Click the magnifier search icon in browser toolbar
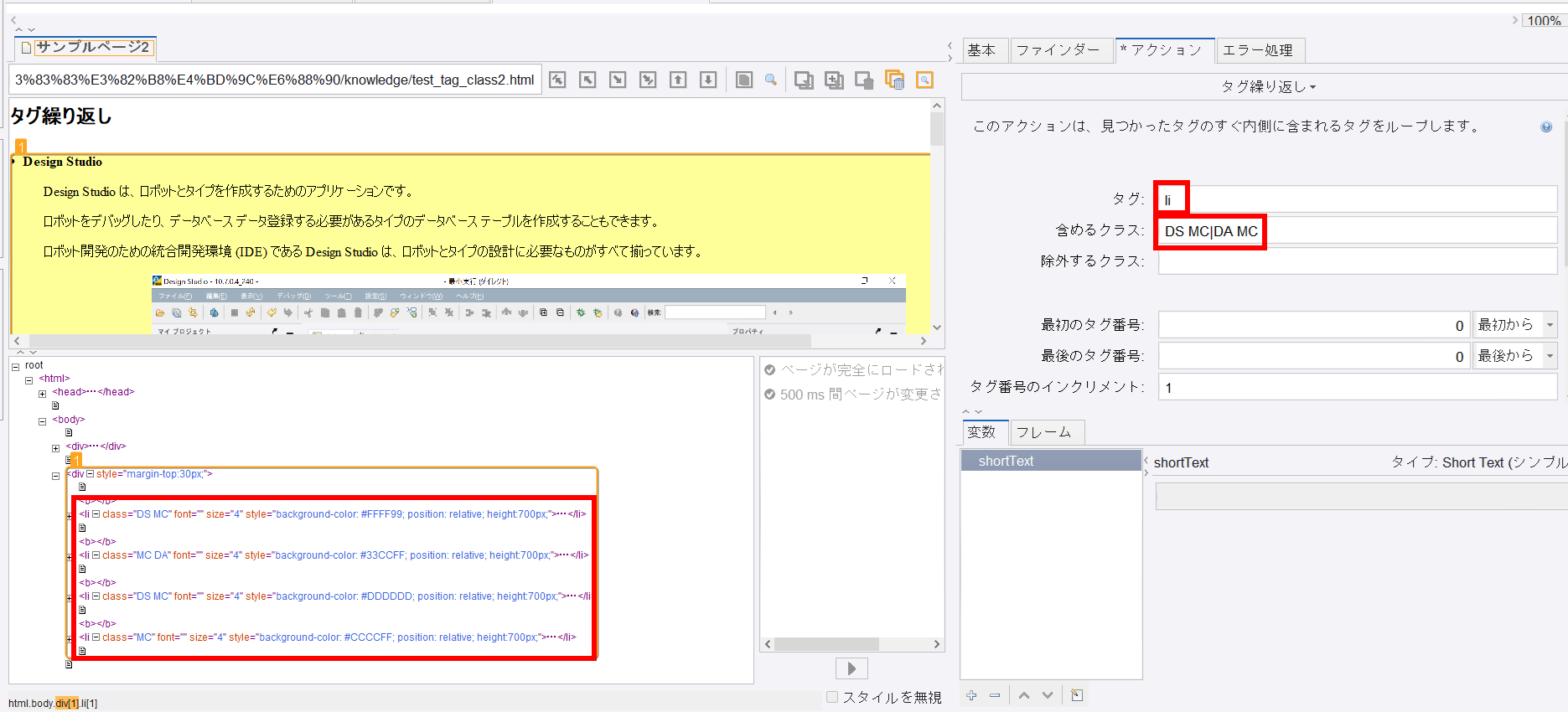 771,80
